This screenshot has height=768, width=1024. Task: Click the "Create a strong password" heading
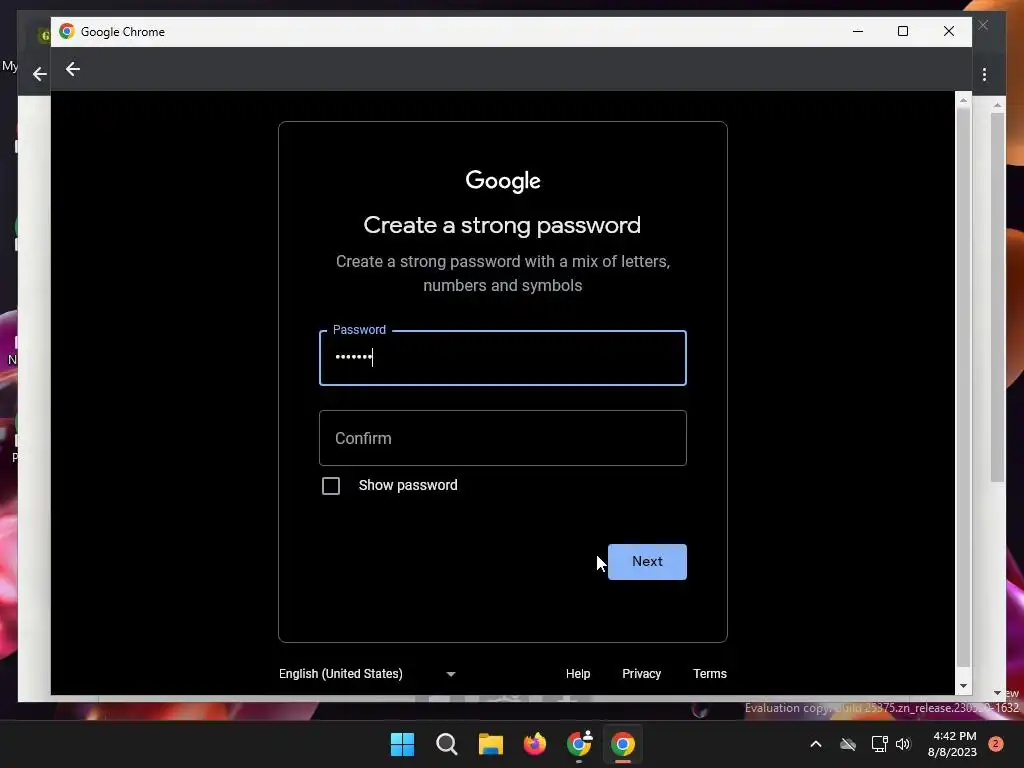502,225
